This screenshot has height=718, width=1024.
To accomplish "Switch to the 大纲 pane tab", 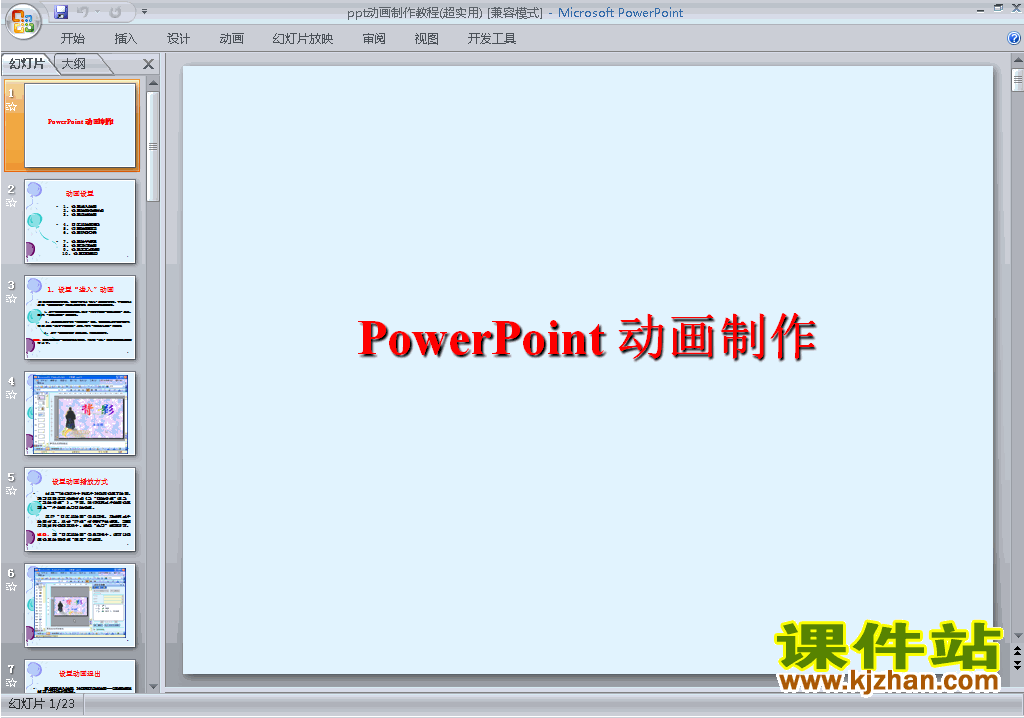I will (x=74, y=63).
